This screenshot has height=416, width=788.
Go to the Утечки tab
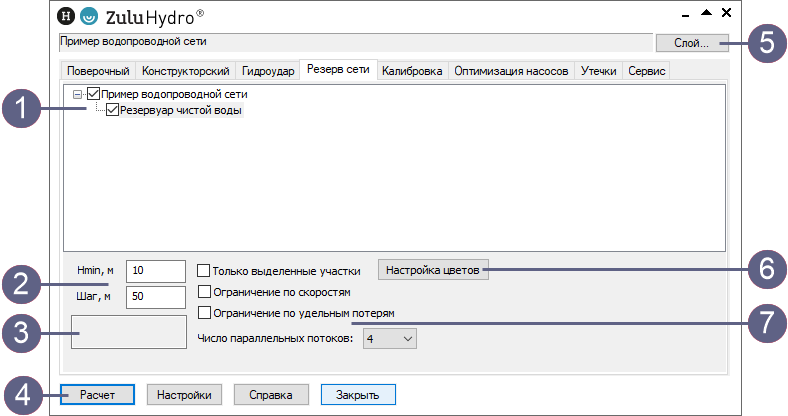pos(598,72)
